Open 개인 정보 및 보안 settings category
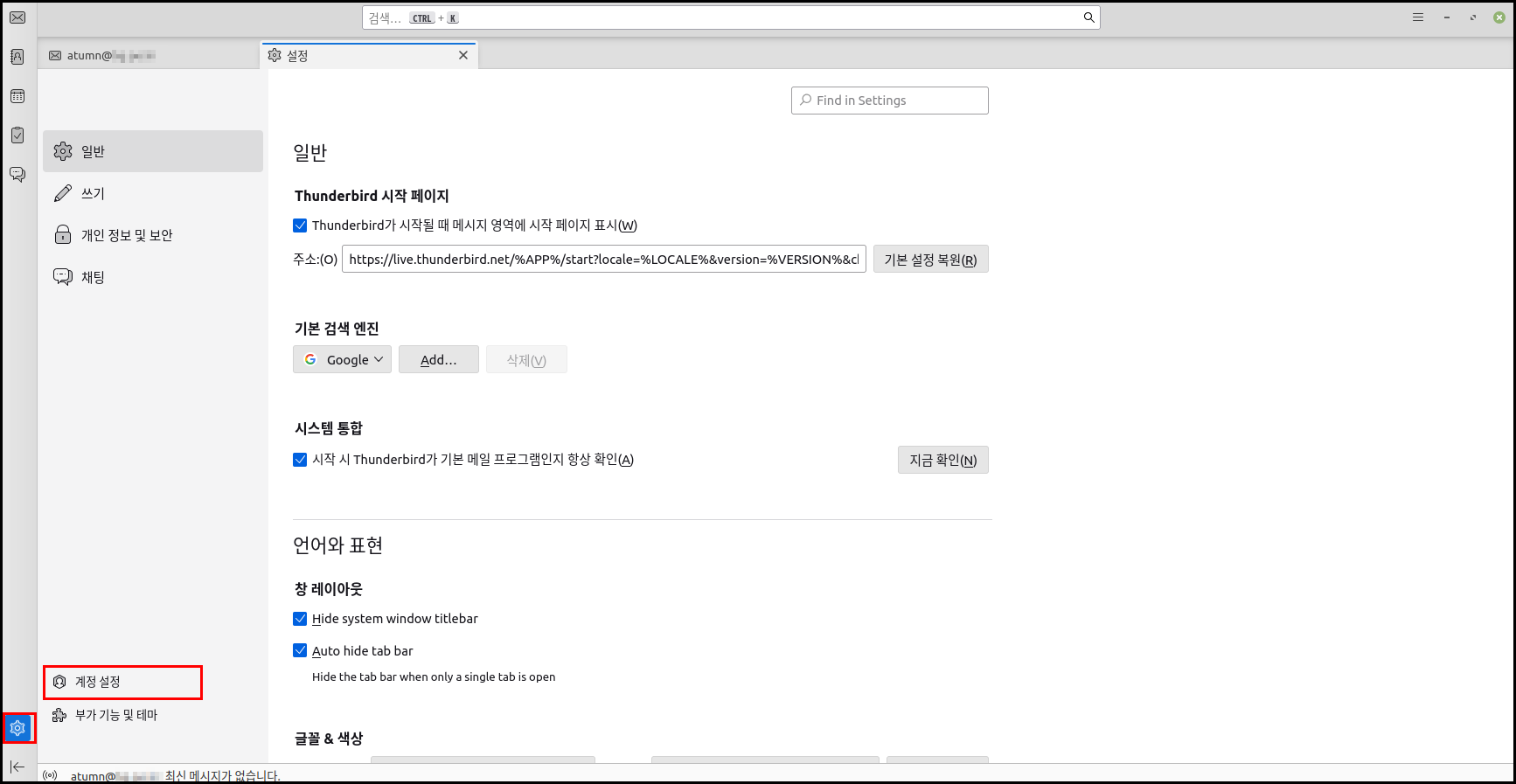Viewport: 1516px width, 784px height. pos(153,235)
